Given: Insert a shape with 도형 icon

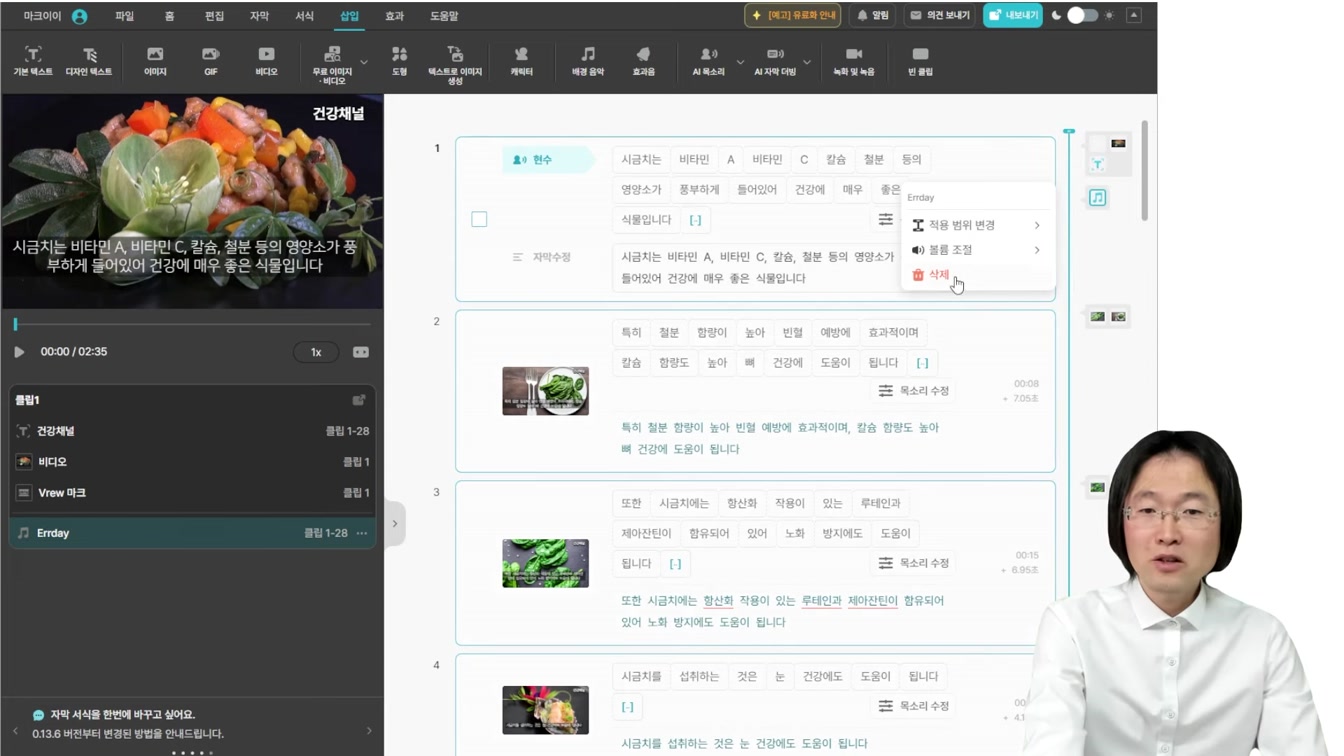Looking at the screenshot, I should click(399, 60).
